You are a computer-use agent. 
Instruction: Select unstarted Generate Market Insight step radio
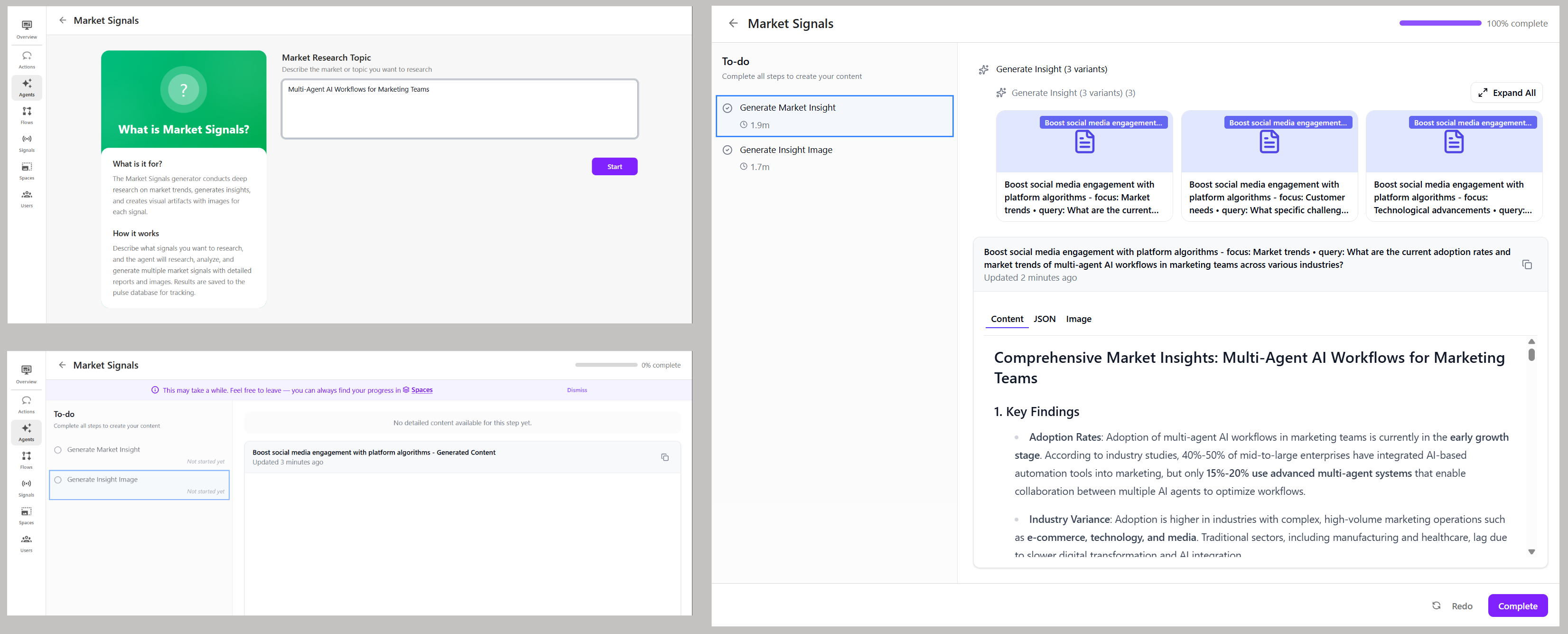click(58, 450)
